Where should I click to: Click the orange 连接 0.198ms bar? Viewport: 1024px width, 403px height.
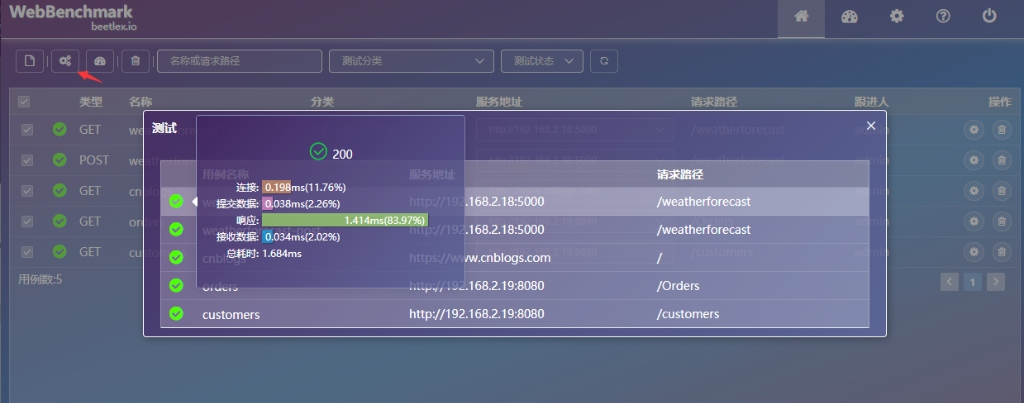coord(276,187)
